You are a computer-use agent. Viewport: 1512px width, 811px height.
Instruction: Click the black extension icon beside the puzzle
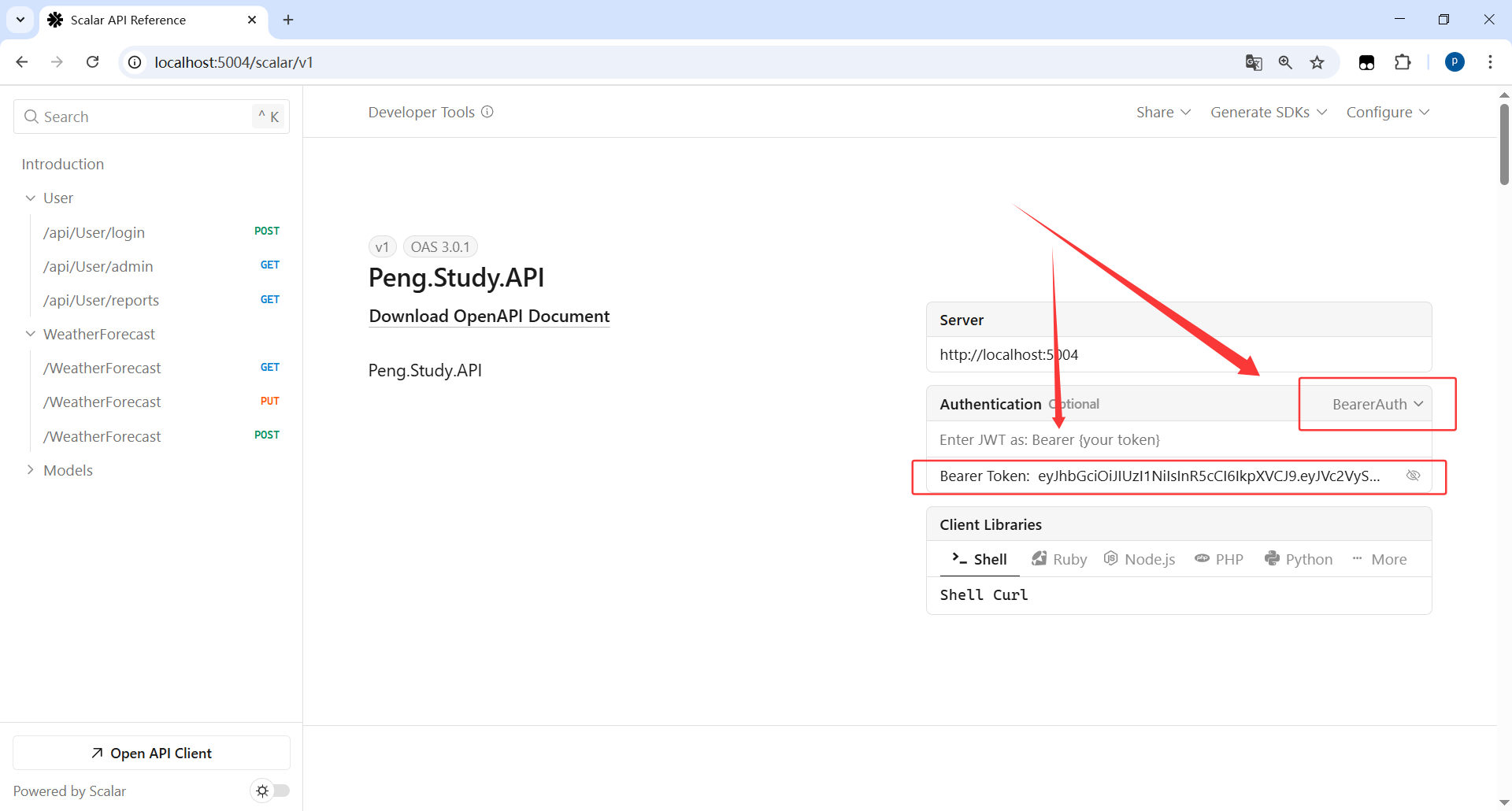1367,62
